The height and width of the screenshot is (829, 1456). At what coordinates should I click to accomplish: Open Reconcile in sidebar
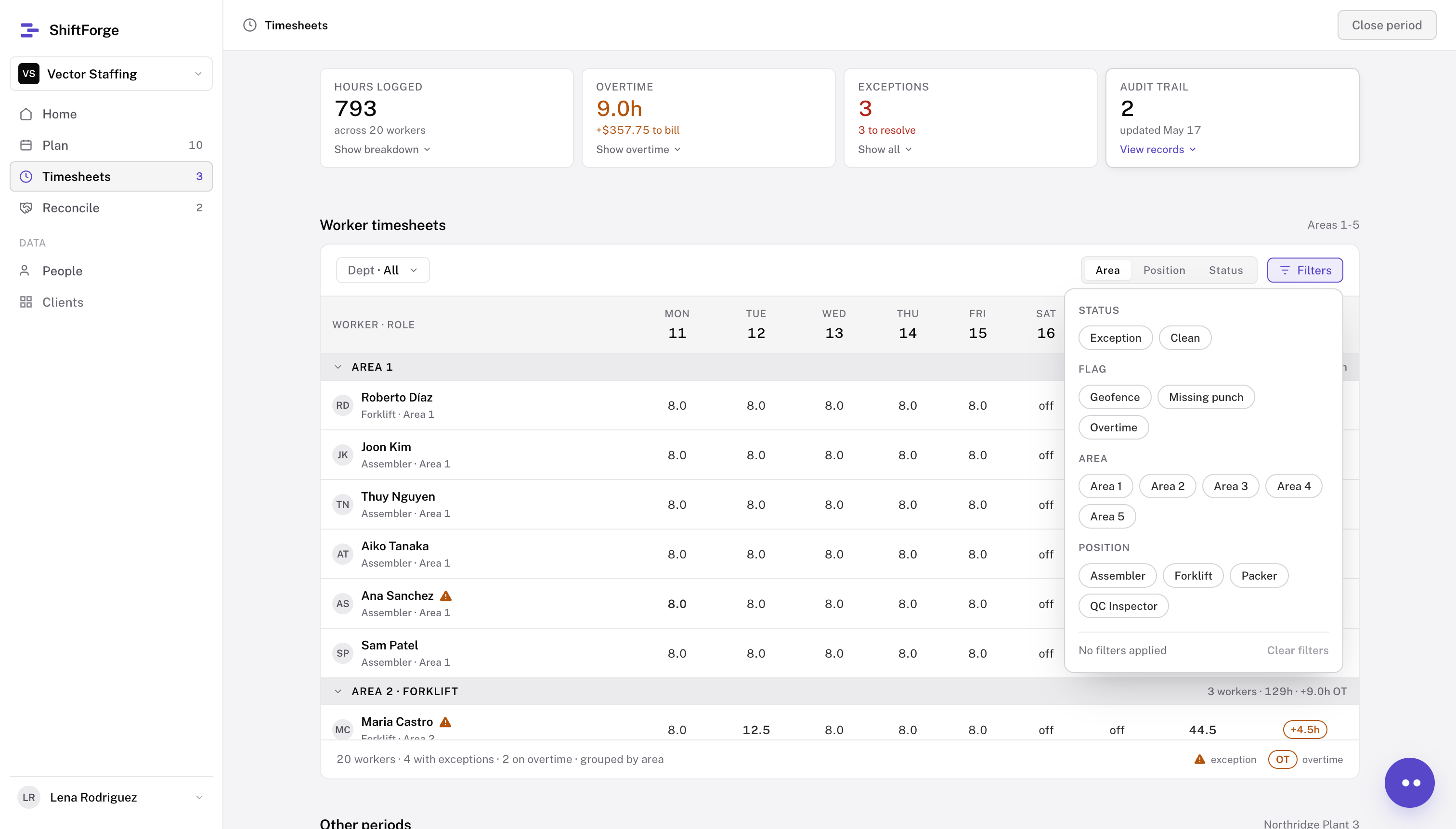pos(111,208)
